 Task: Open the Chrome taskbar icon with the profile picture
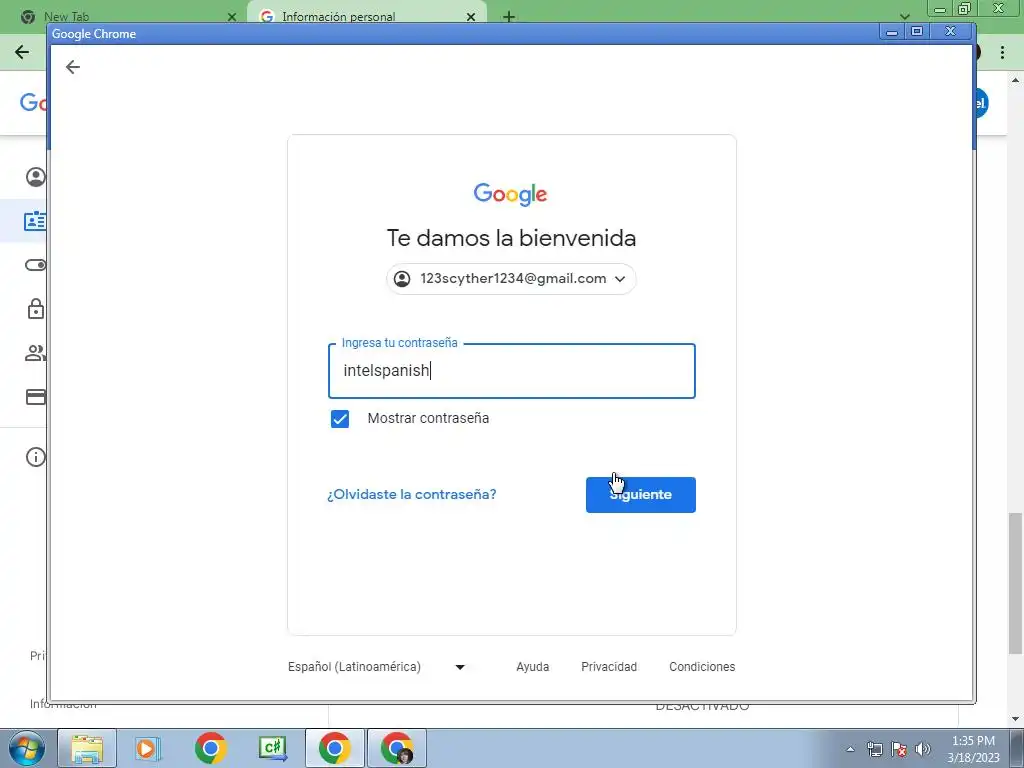pyautogui.click(x=396, y=748)
